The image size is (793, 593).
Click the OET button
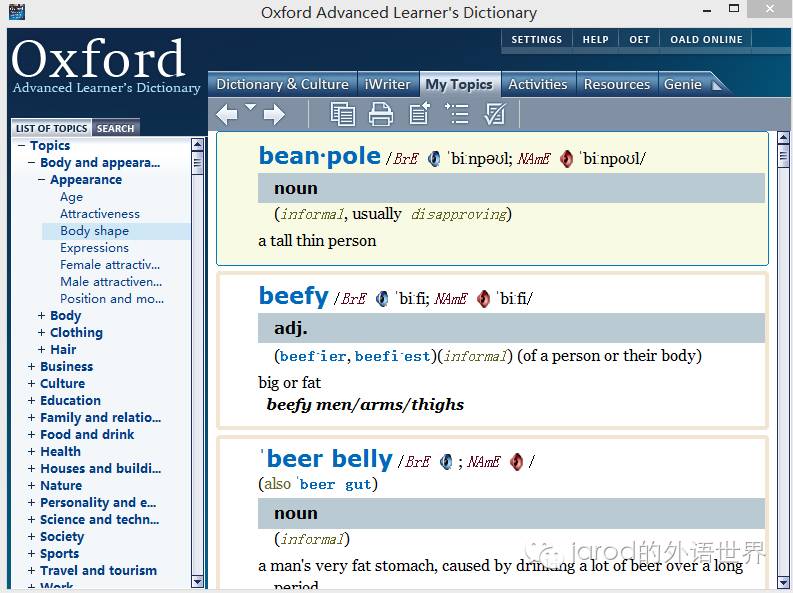click(x=639, y=39)
